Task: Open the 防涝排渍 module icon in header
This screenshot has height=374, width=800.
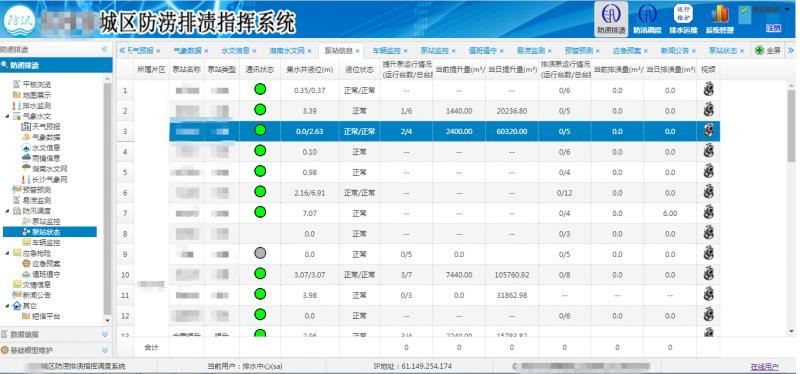Action: pos(611,14)
